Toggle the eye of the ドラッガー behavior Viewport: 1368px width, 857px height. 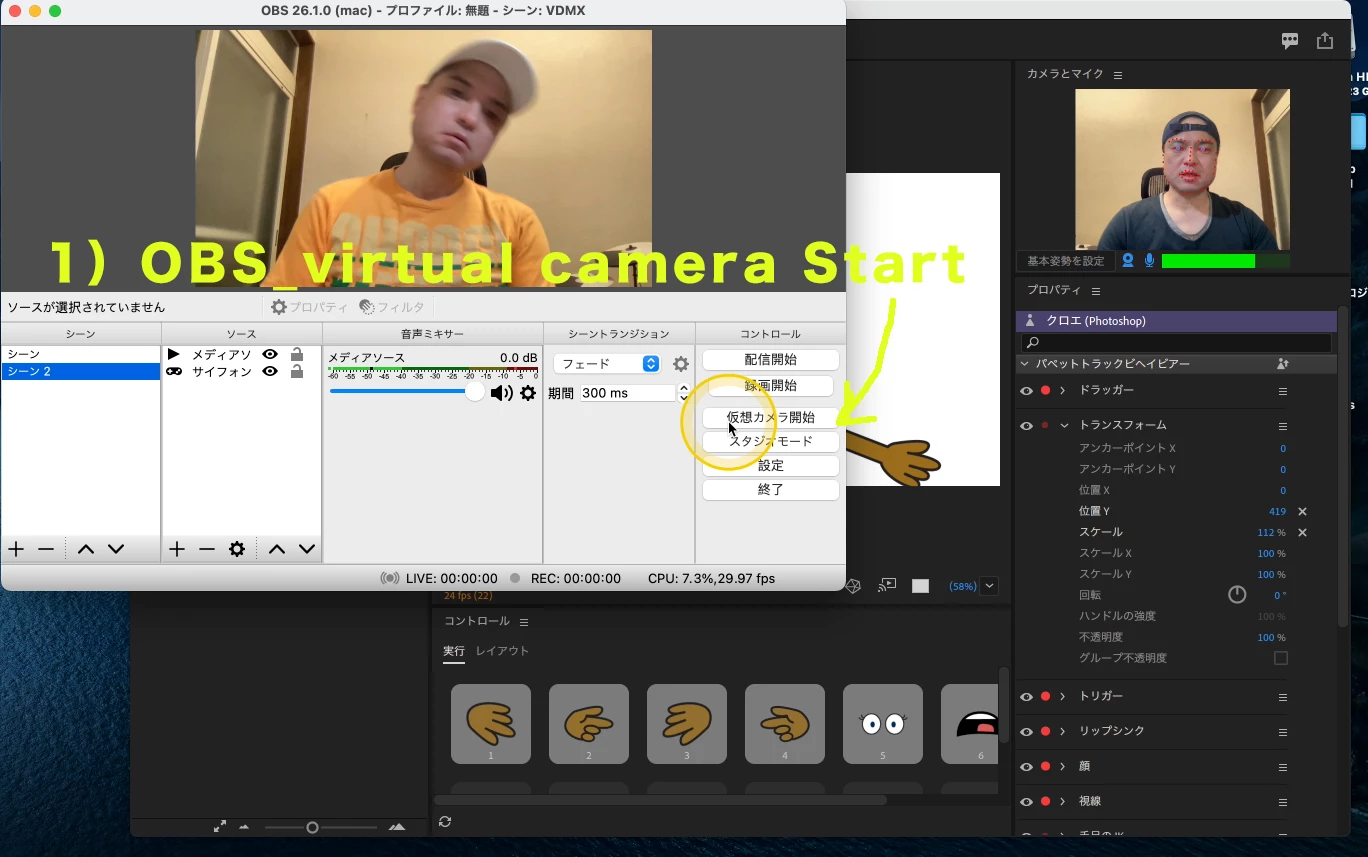[1026, 390]
